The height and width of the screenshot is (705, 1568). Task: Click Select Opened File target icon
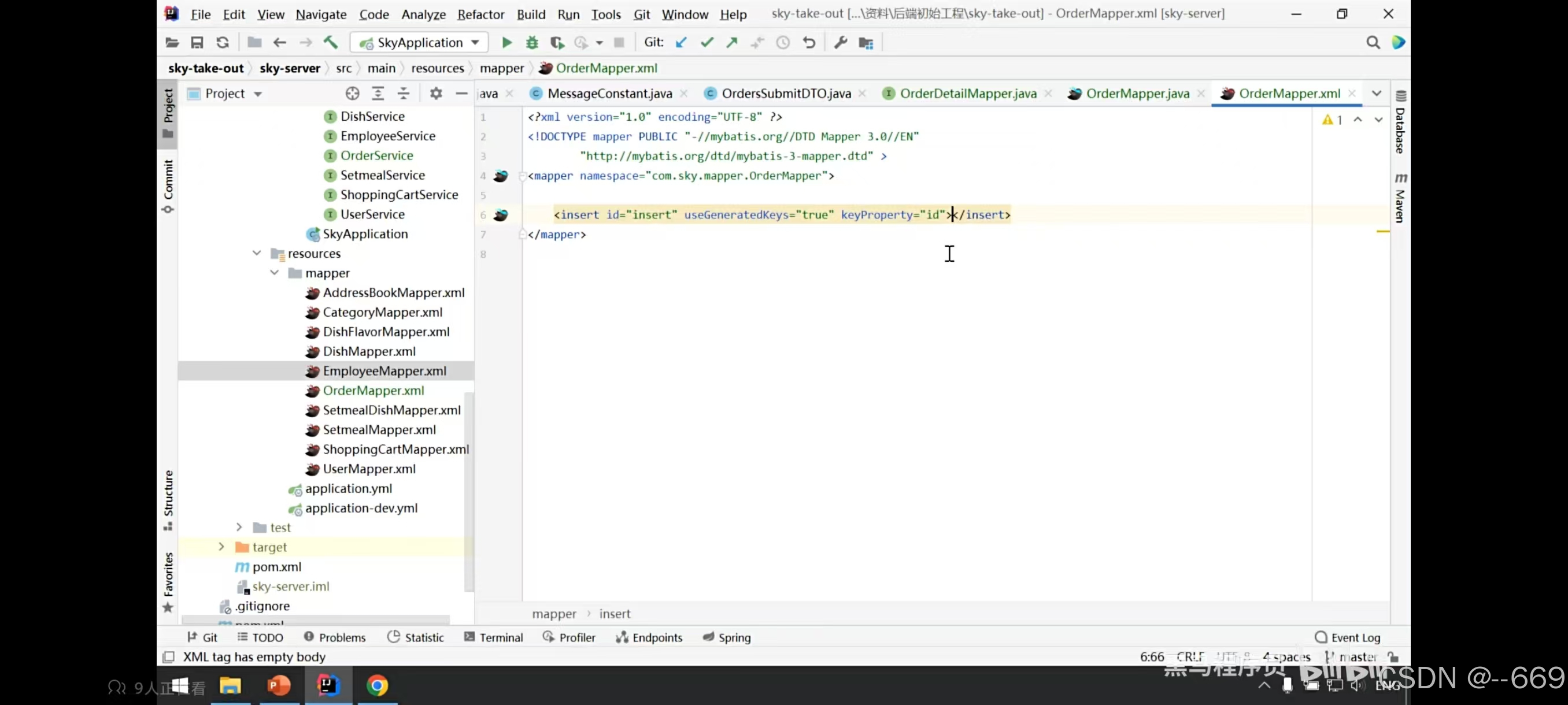point(353,94)
